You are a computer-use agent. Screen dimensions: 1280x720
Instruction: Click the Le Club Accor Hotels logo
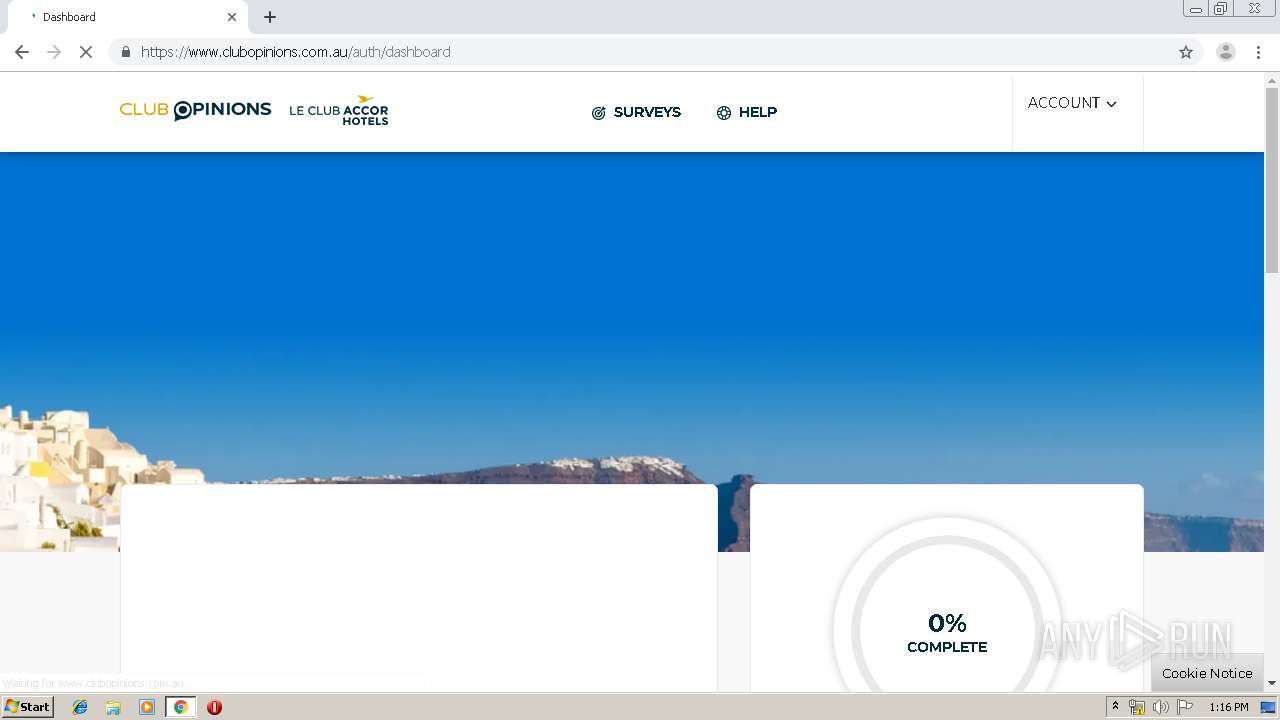click(339, 110)
